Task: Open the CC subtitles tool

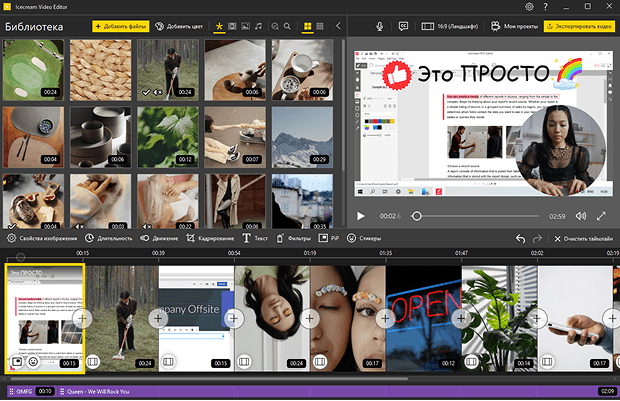Action: (403, 26)
